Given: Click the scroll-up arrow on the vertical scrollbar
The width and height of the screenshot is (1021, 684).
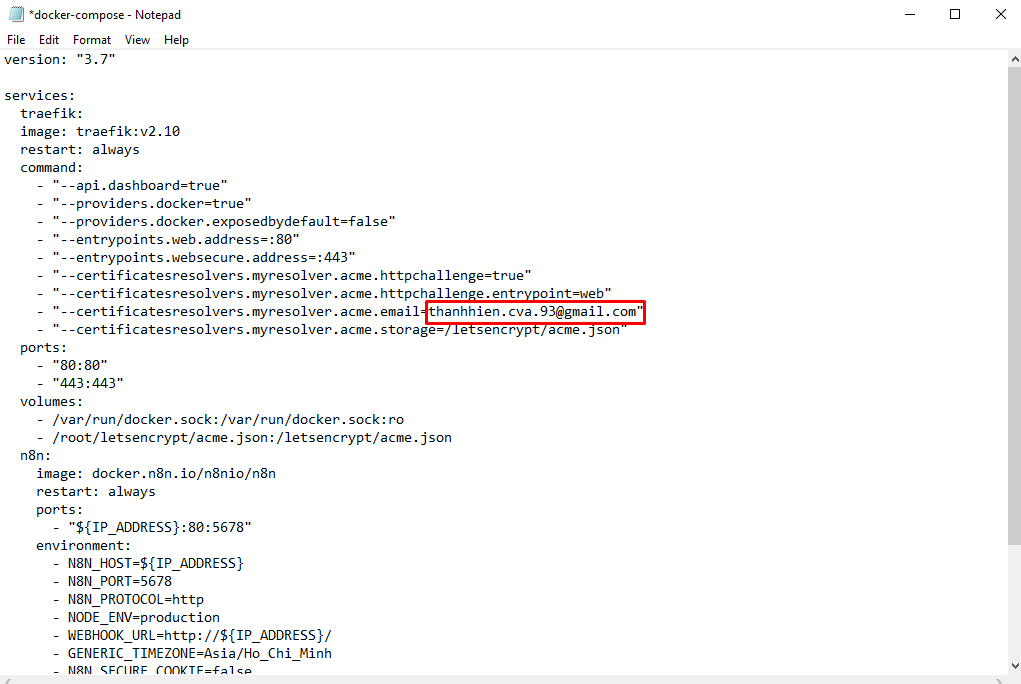Looking at the screenshot, I should [1012, 57].
